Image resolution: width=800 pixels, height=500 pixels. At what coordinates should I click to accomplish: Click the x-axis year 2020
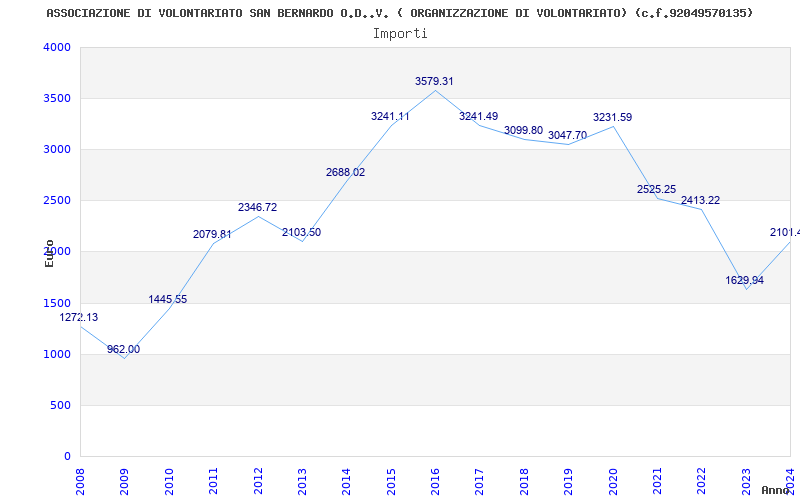point(613,482)
